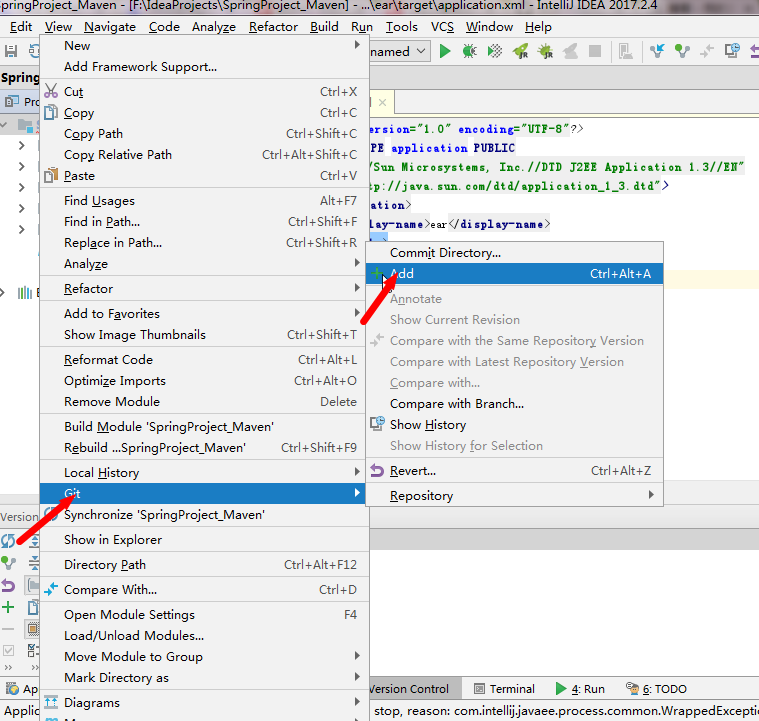Click the Cut scissors icon in context menu
Viewport: 759px width, 721px height.
pyautogui.click(x=51, y=91)
